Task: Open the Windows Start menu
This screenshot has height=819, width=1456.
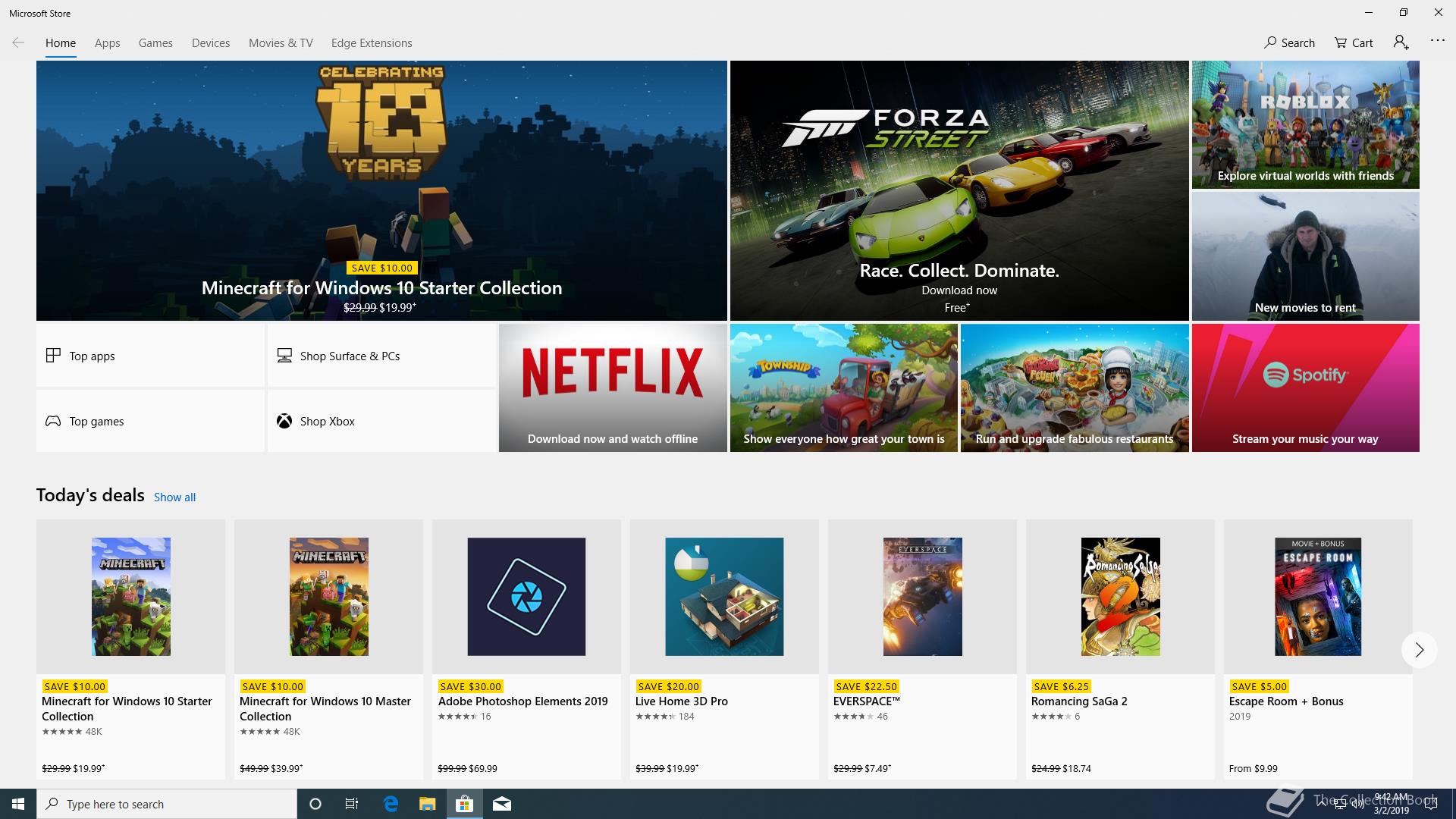Action: coord(18,804)
